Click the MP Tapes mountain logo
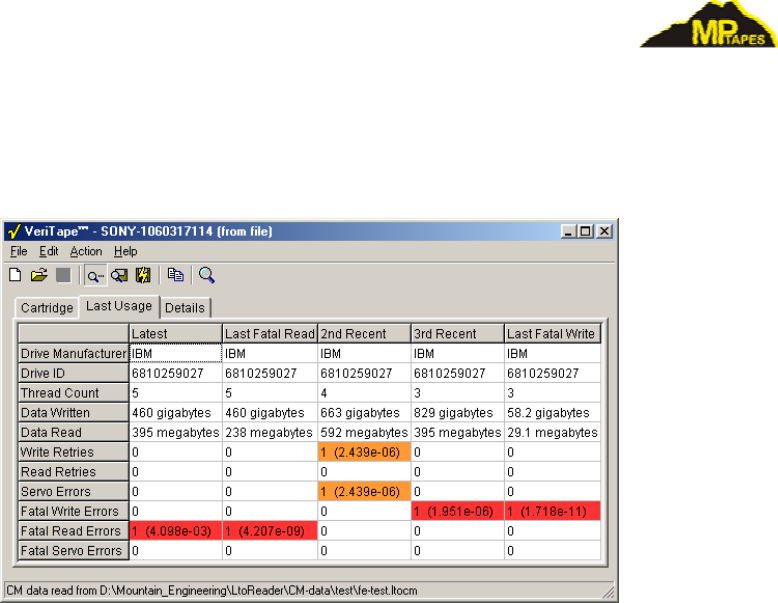 click(709, 24)
